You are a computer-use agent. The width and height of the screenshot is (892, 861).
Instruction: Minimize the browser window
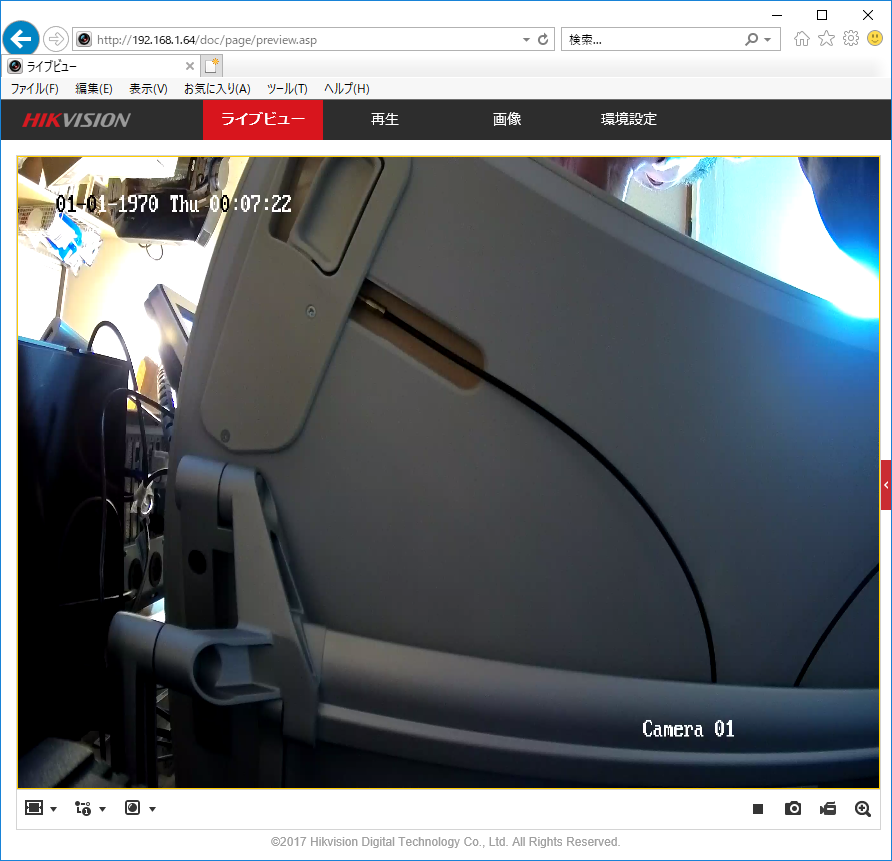pyautogui.click(x=777, y=15)
